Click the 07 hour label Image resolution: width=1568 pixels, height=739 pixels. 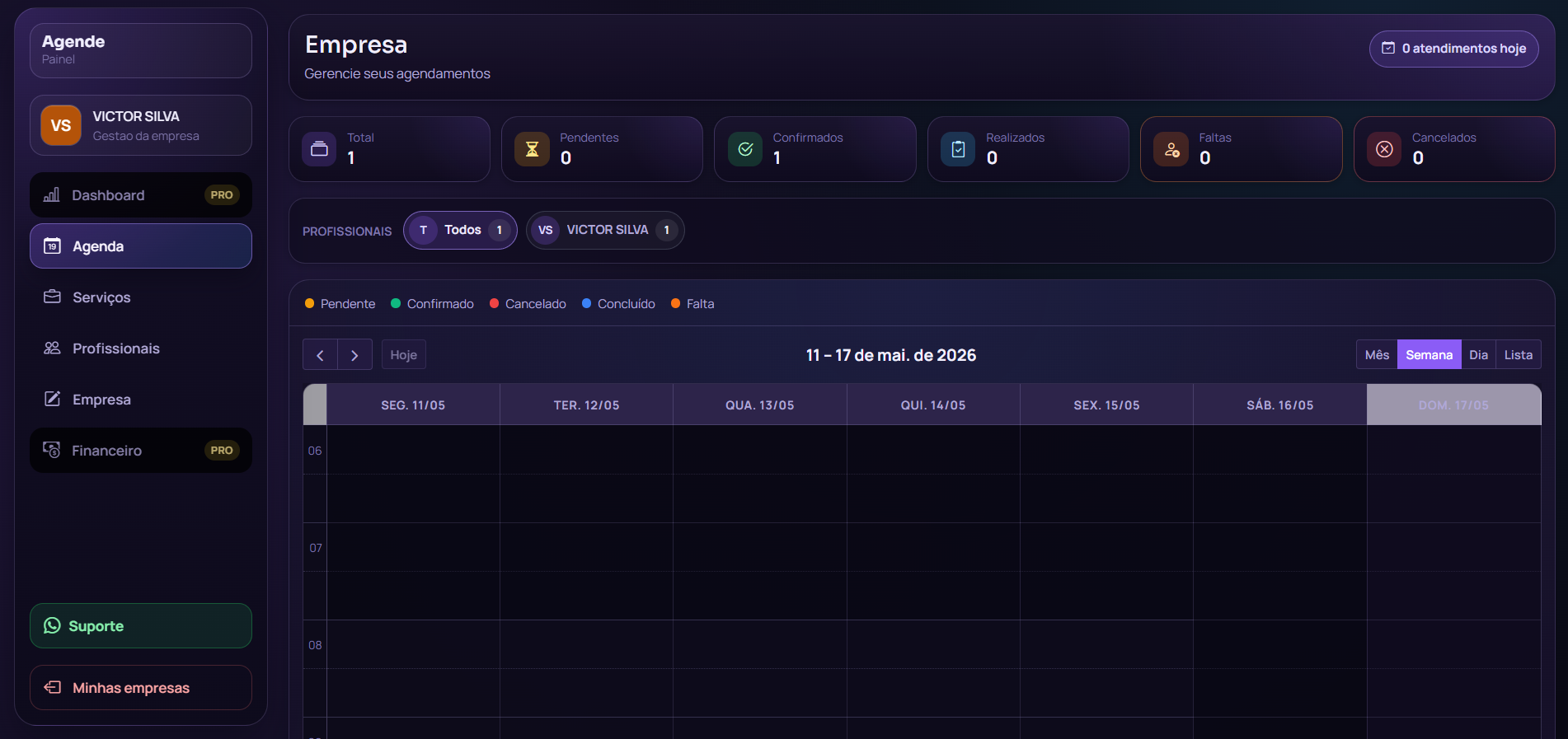coord(316,548)
